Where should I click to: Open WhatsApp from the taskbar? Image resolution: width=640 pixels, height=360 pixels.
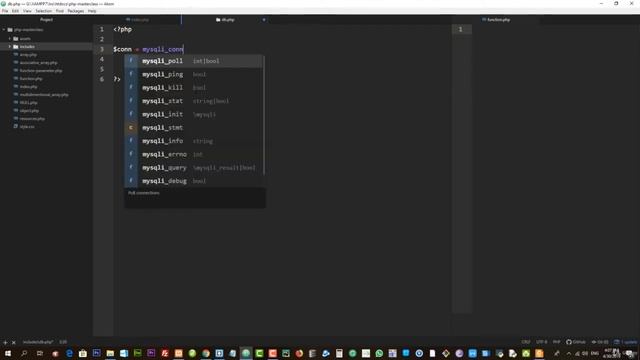click(379, 353)
